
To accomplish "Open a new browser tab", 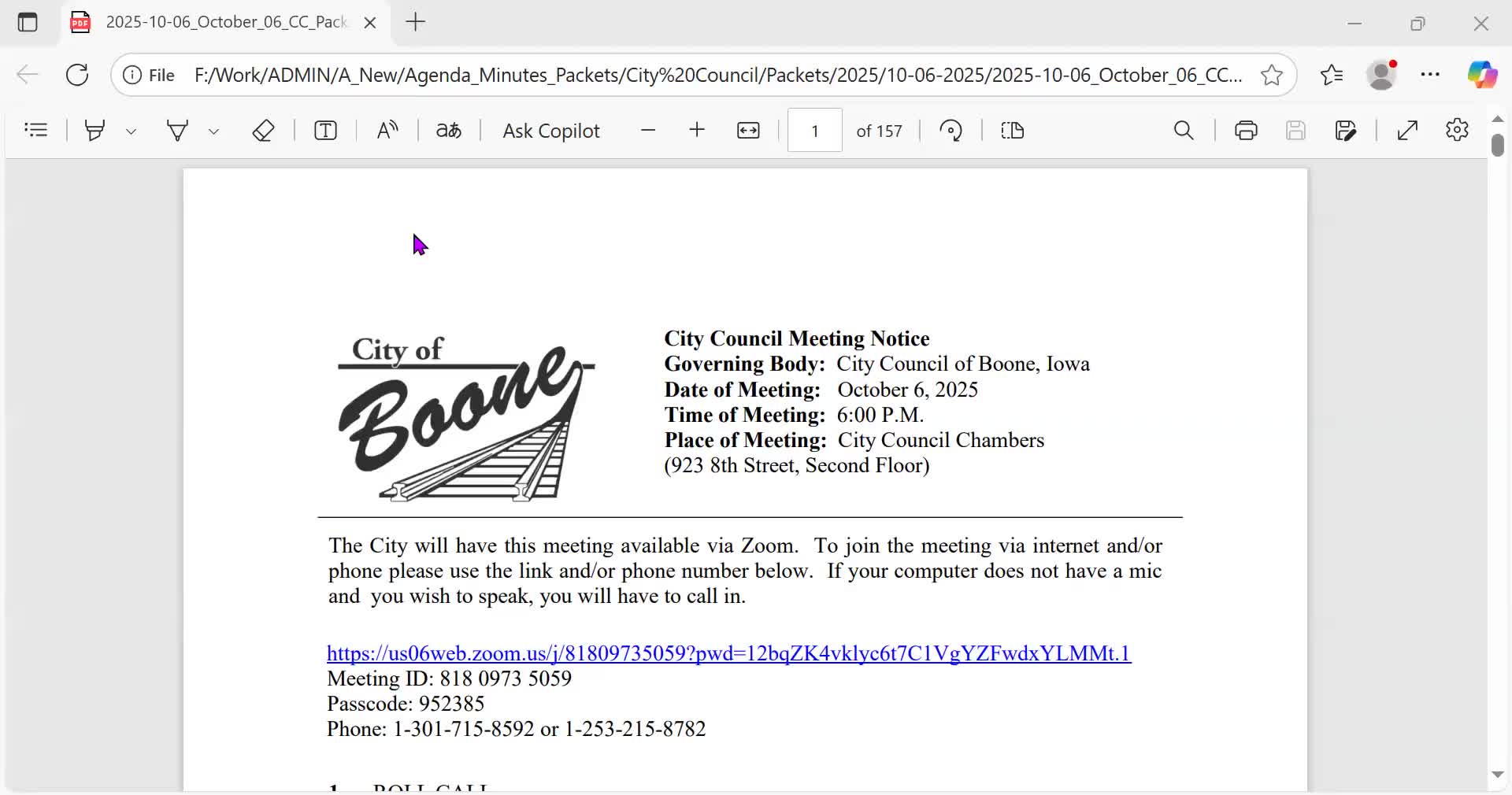I will 416,22.
